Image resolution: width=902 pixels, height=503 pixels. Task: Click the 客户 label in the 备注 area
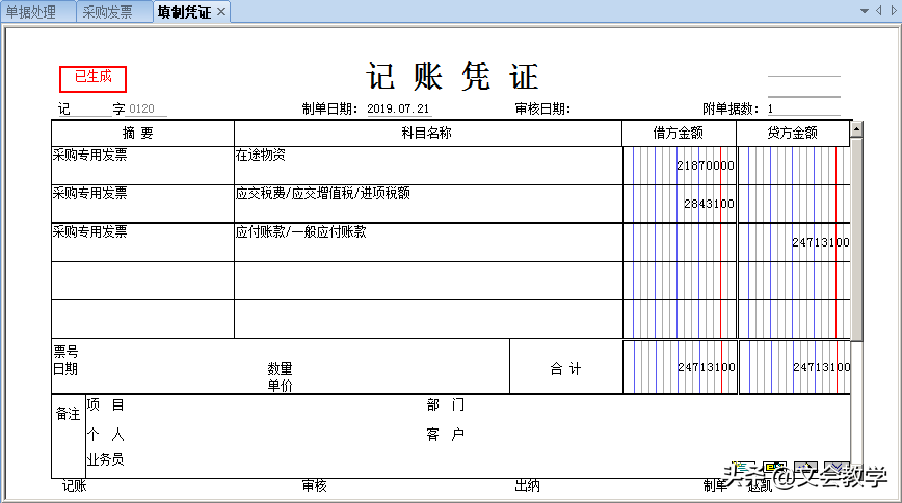pos(445,434)
